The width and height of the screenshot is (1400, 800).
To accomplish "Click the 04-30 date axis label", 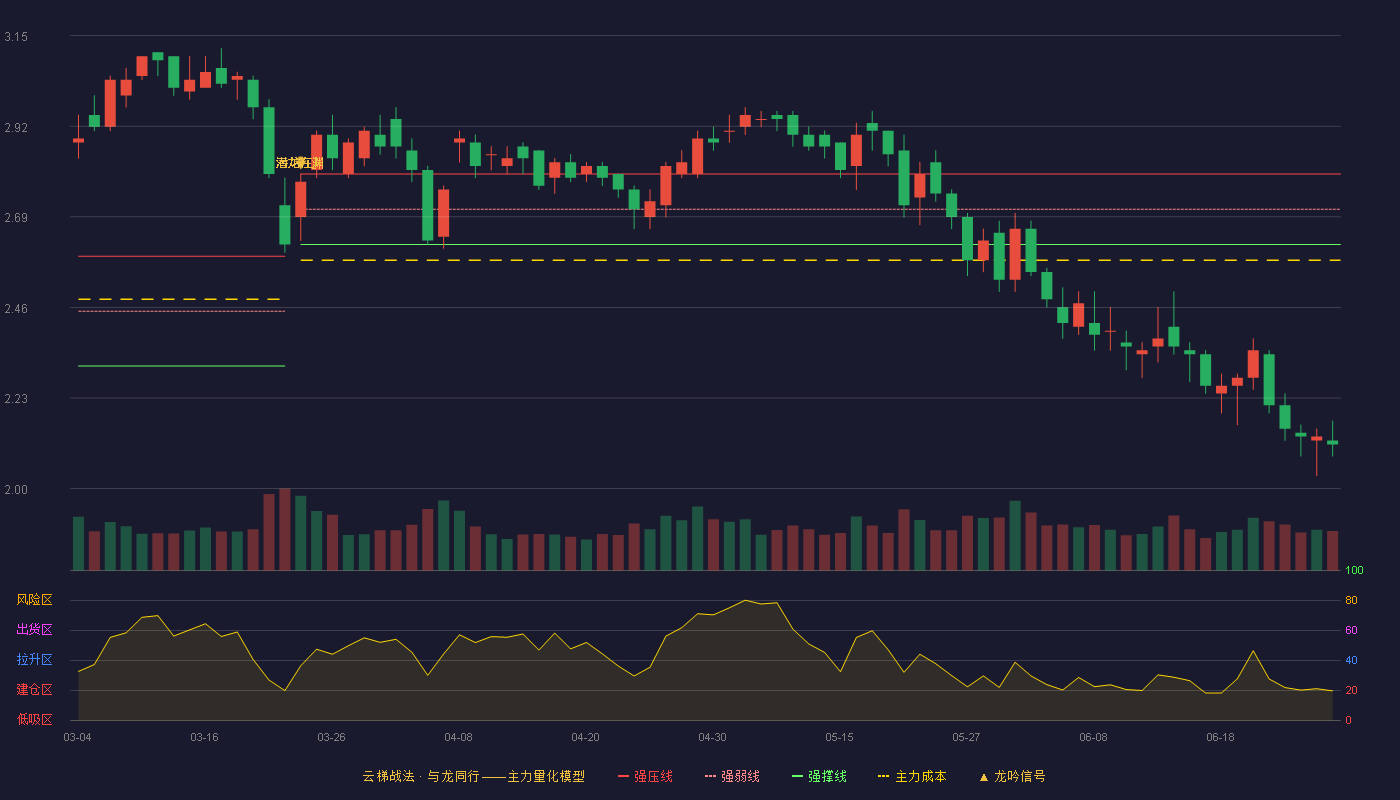I will pyautogui.click(x=712, y=737).
